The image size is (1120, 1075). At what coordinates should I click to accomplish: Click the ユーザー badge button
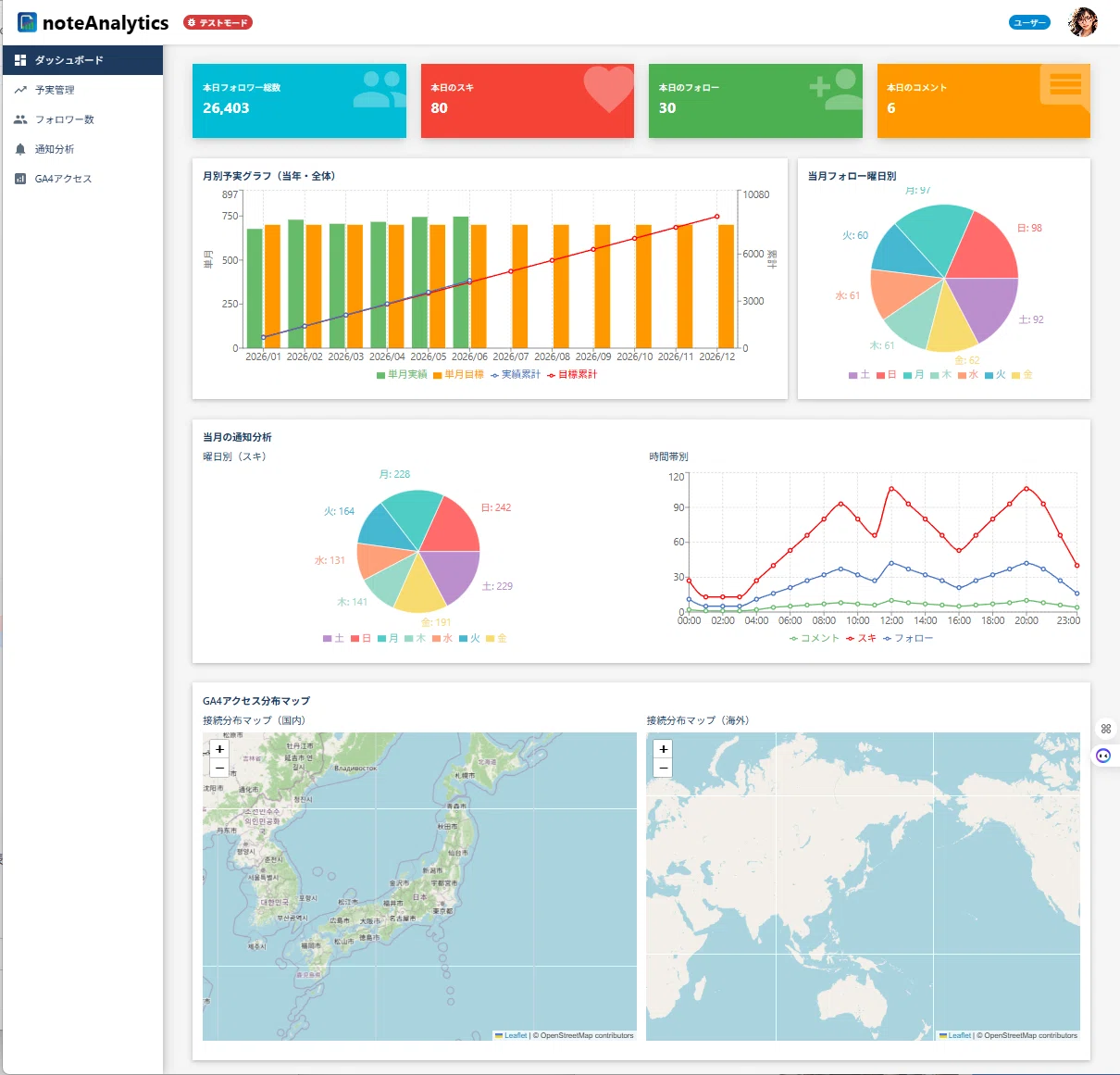(x=1029, y=22)
